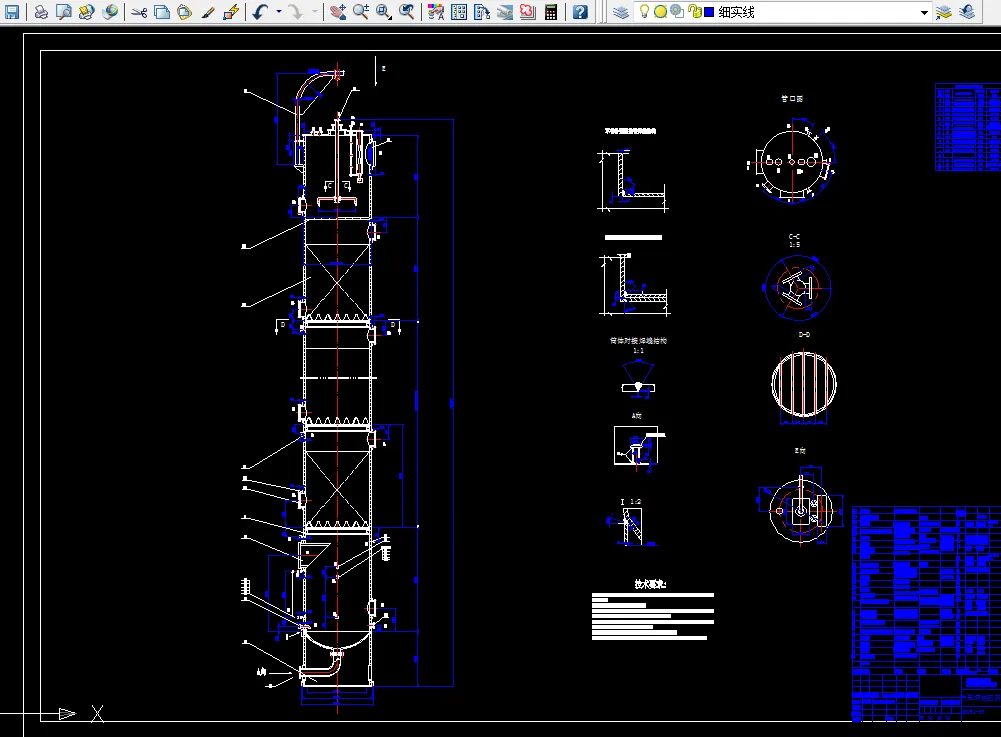Open the 细实线 layer dropdown list
The width and height of the screenshot is (1001, 737).
(x=924, y=12)
